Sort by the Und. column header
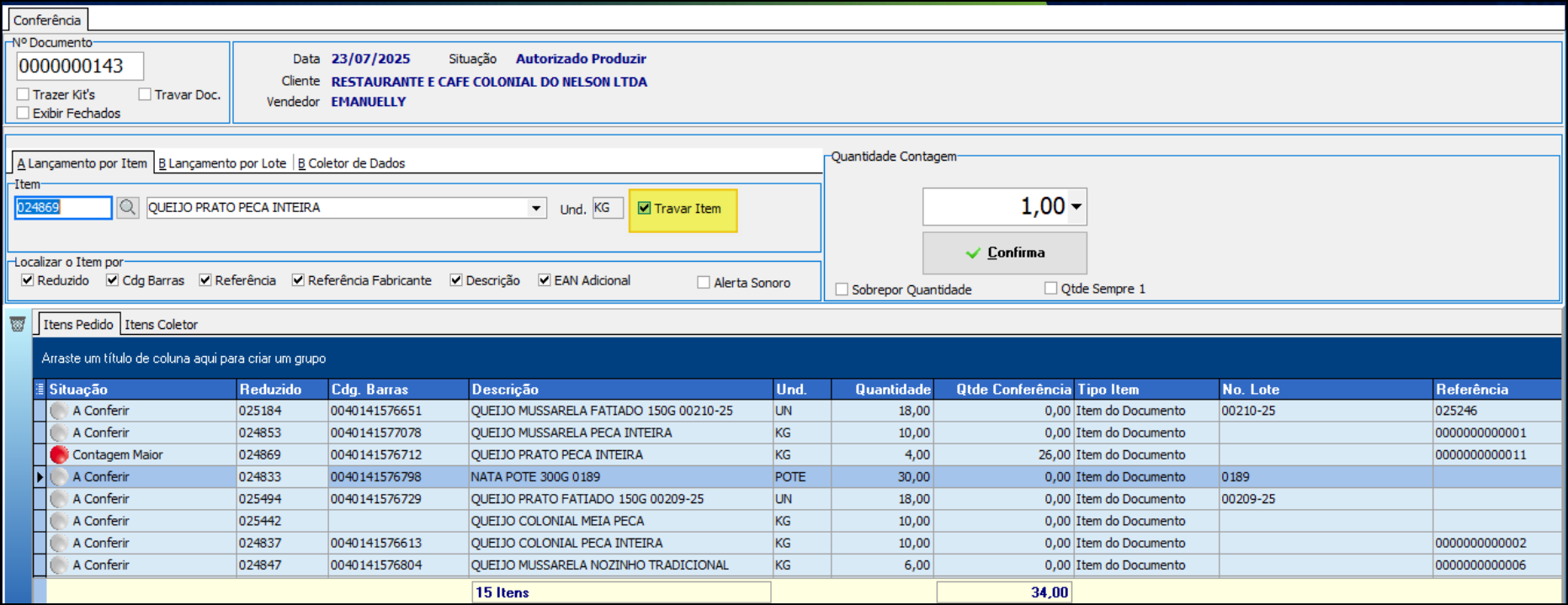 802,389
